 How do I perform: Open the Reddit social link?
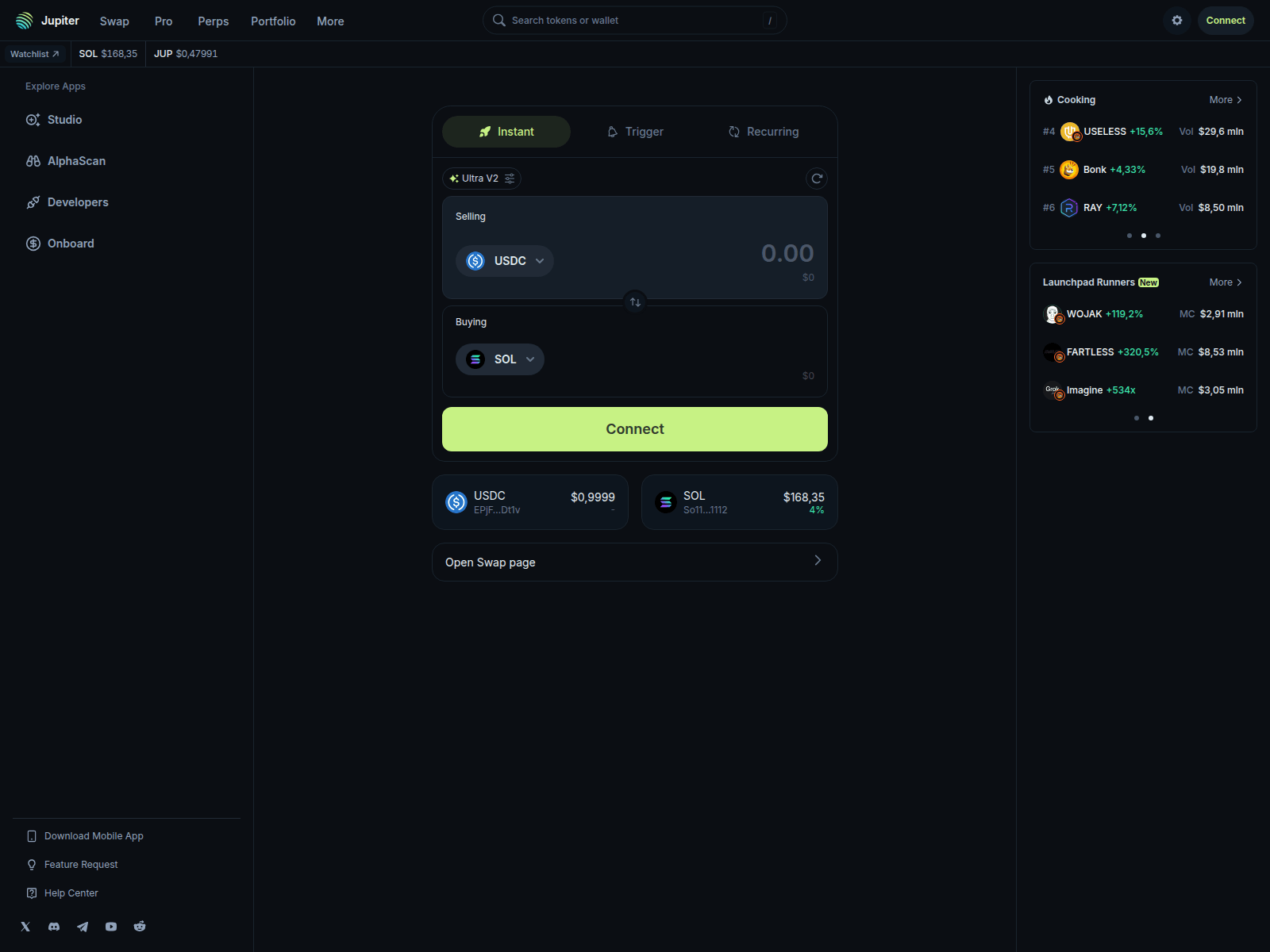(140, 927)
